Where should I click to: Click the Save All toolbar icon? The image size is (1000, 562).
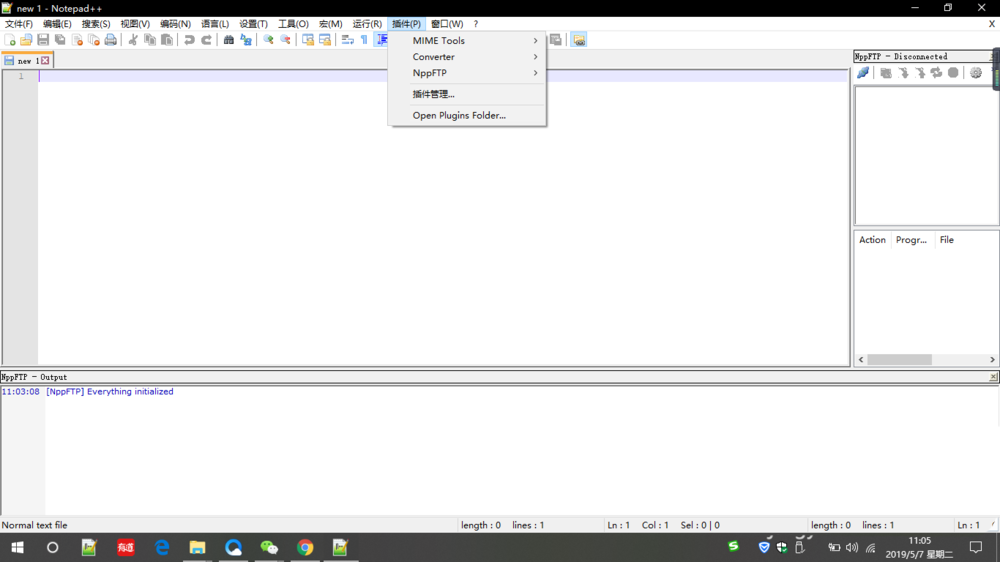60,40
